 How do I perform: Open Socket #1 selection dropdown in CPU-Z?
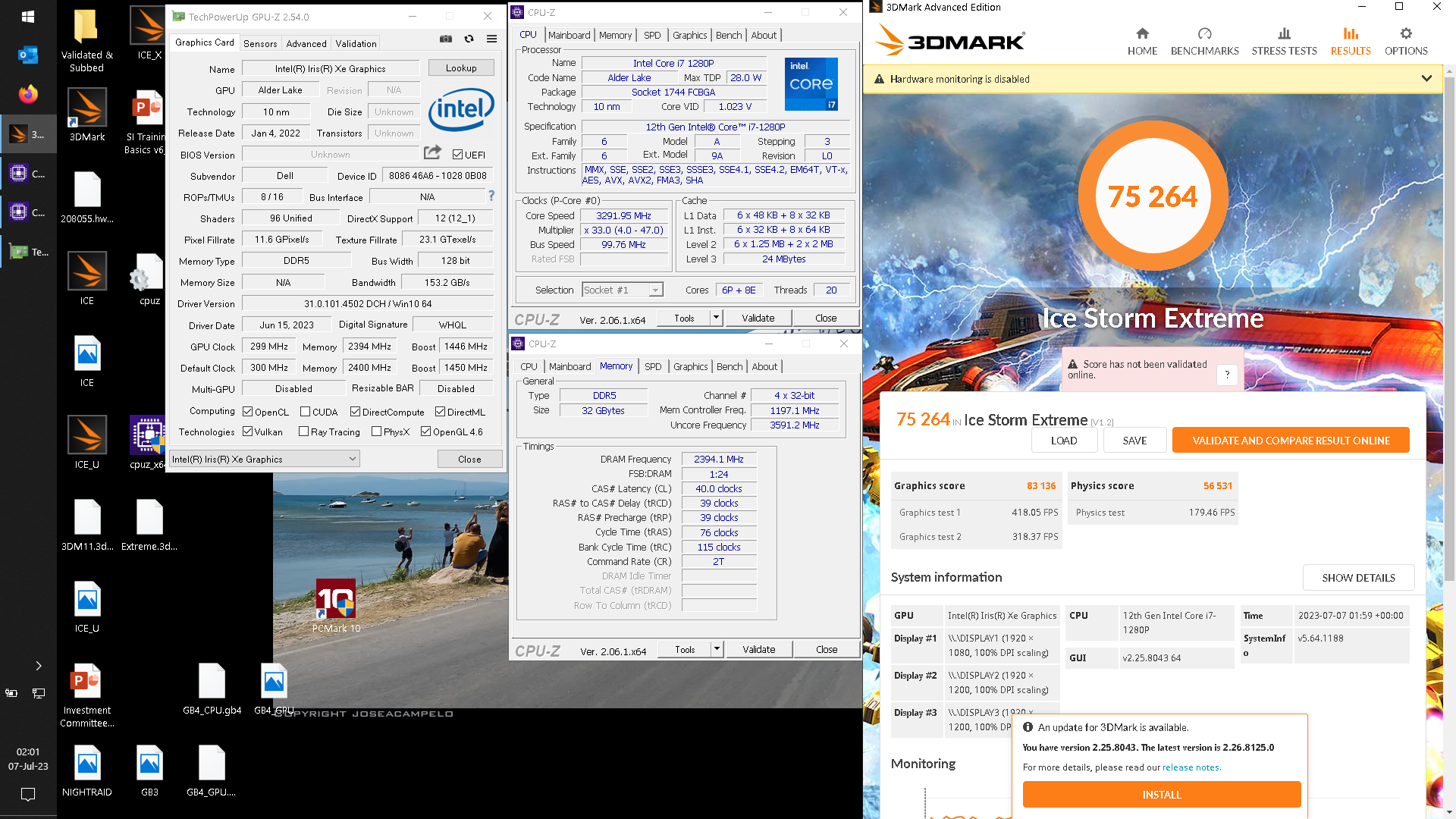(622, 290)
